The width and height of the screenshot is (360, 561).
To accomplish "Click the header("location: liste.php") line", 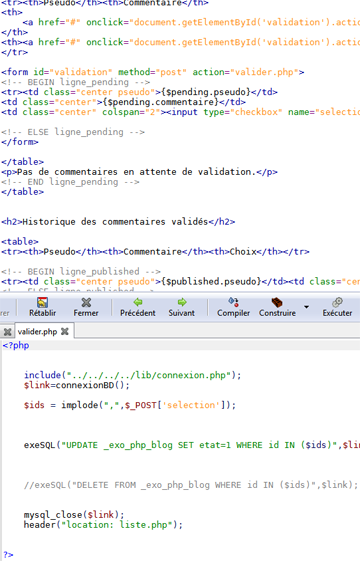I will (x=103, y=525).
